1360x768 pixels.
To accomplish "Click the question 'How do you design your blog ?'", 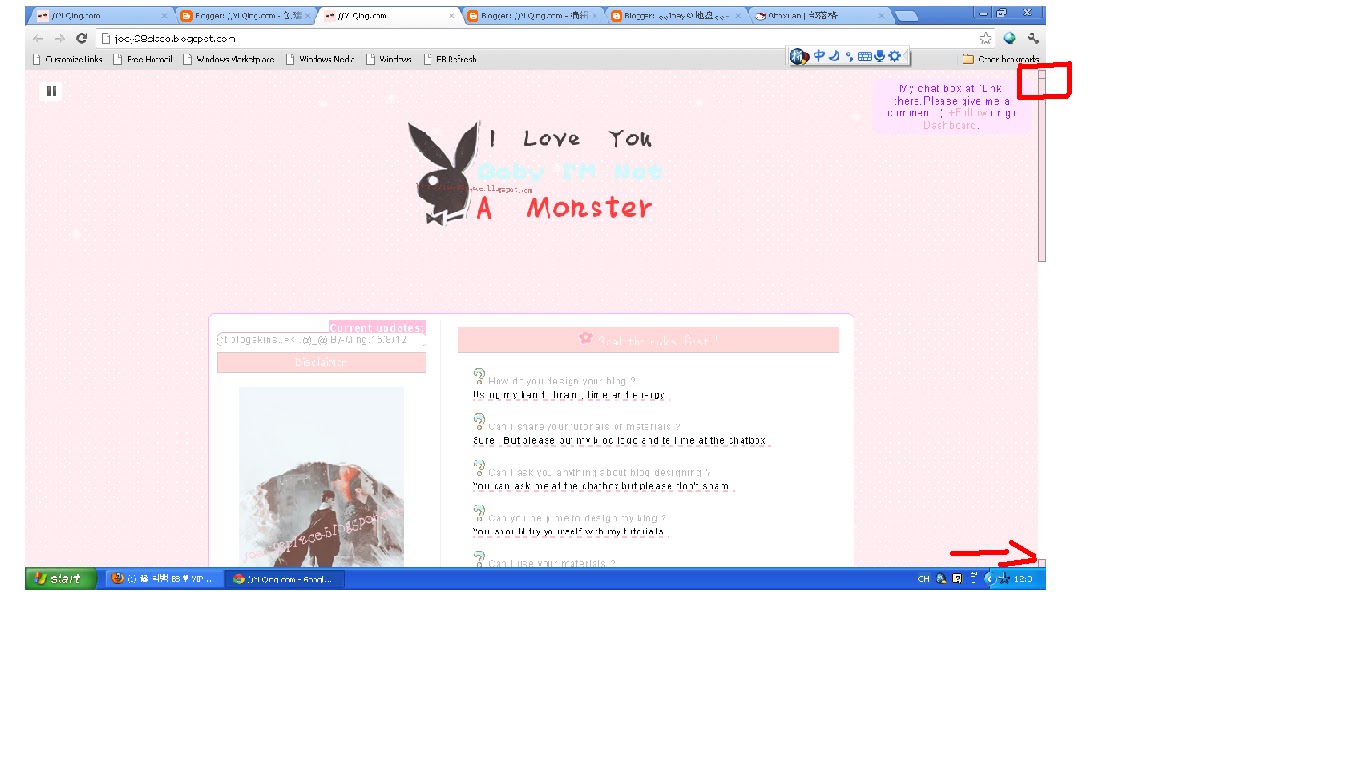I will point(562,381).
